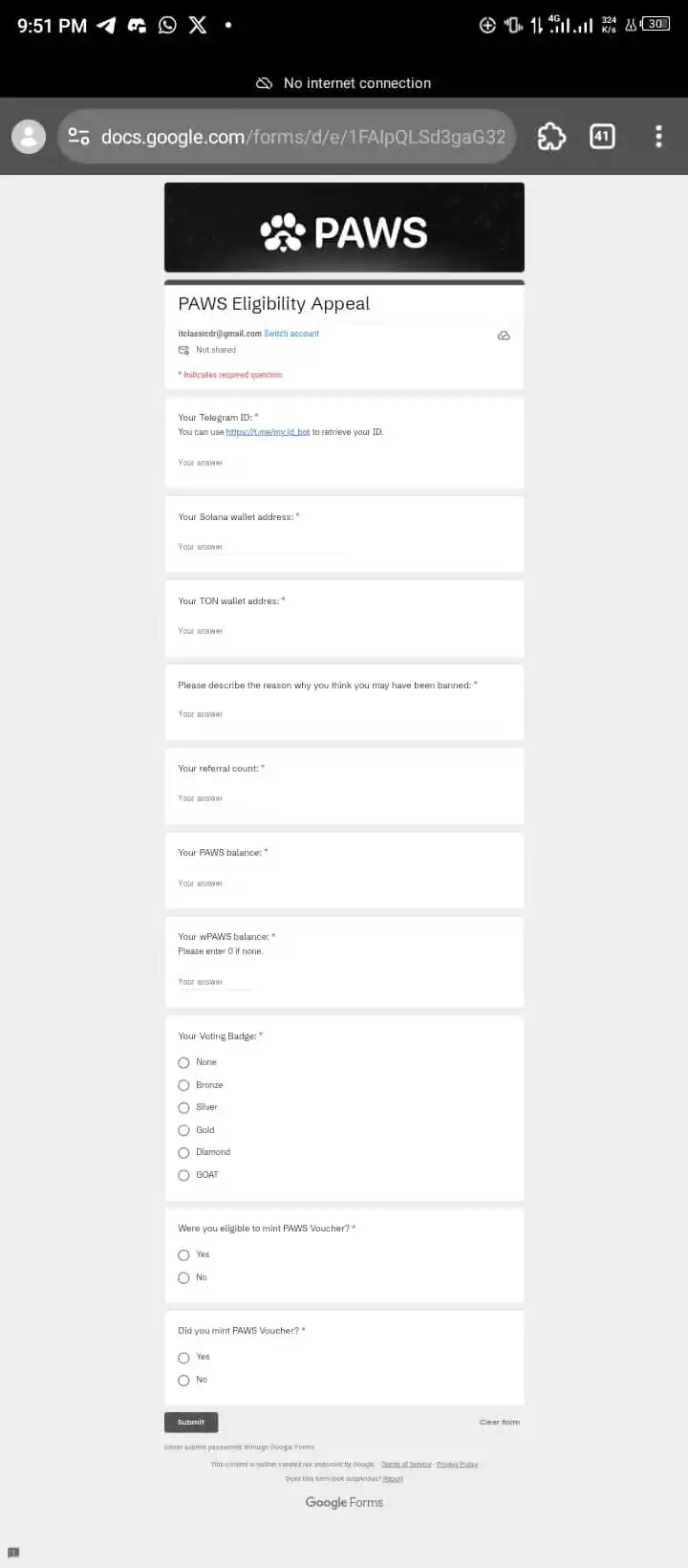Tap the docs.google.com address bar

pos(287,137)
